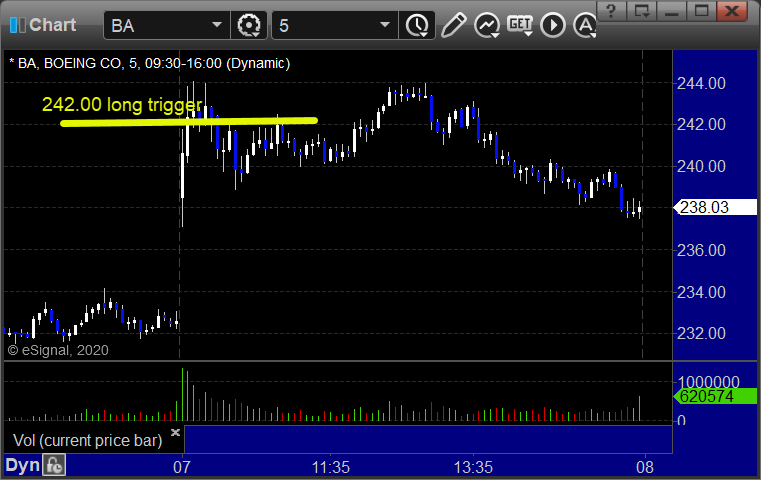761x480 pixels.
Task: Click the 244.00 price axis label
Action: pyautogui.click(x=701, y=83)
